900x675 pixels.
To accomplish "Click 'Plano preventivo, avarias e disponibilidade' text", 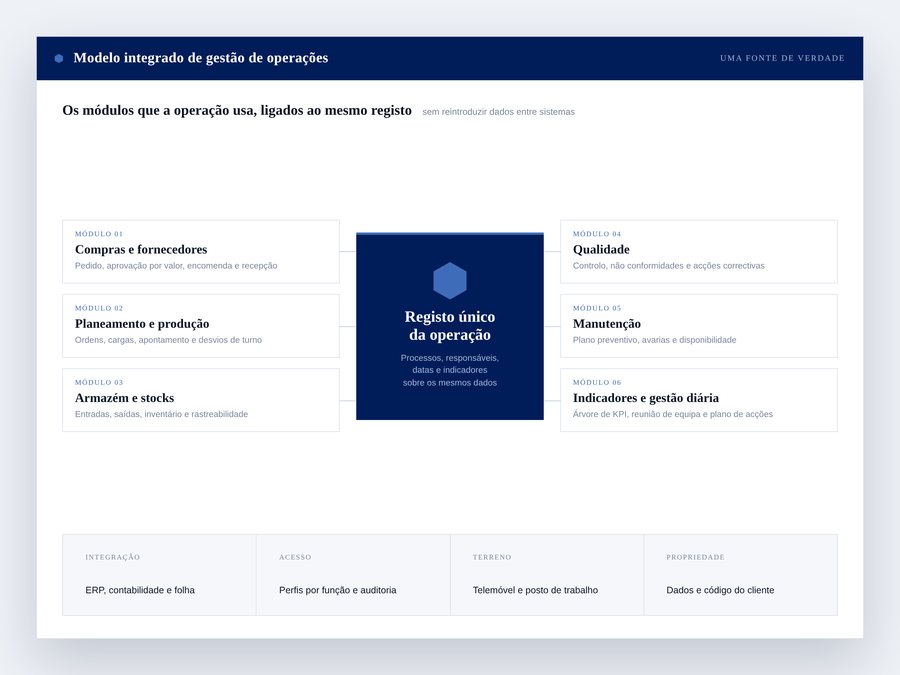I will 654,340.
